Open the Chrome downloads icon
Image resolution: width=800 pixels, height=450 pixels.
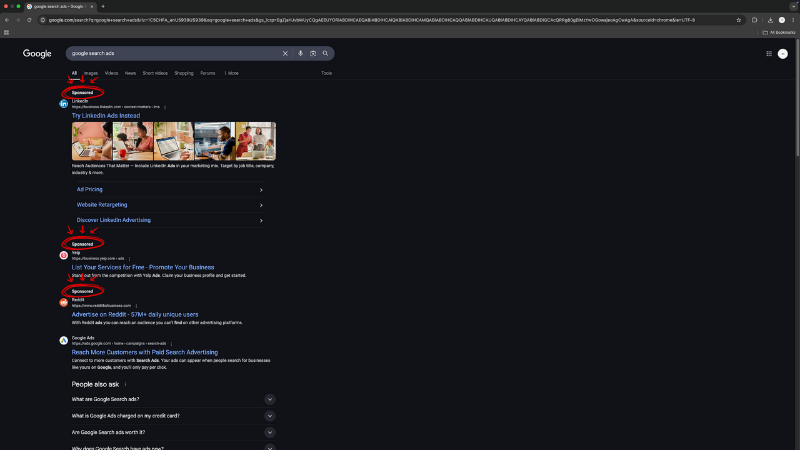pos(770,20)
